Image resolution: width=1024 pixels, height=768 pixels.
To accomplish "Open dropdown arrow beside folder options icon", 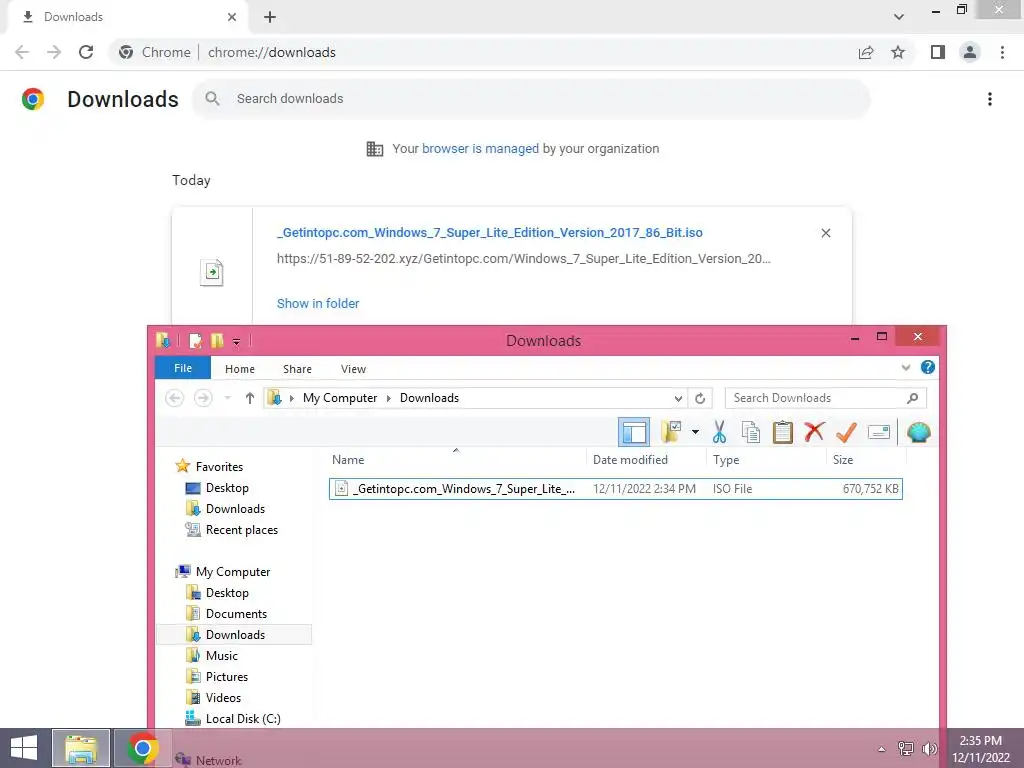I will tap(695, 432).
